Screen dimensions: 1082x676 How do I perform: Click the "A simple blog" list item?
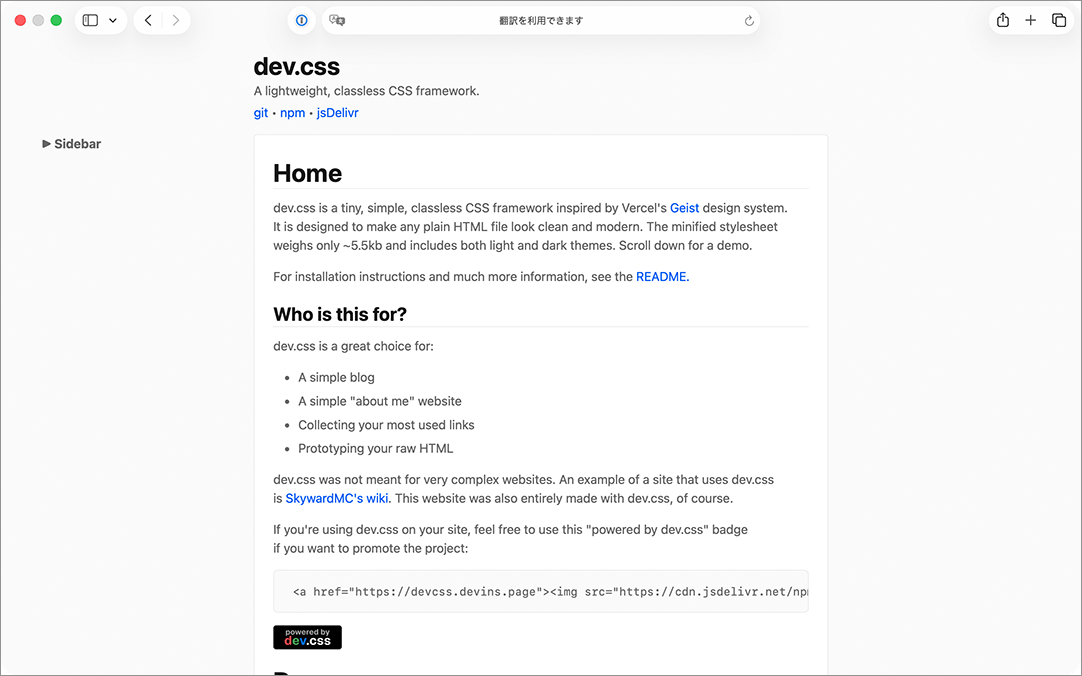click(x=336, y=377)
